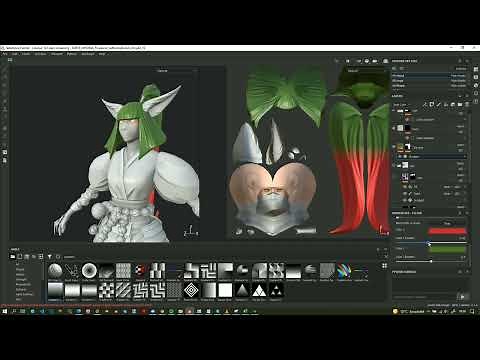Click the taskbar search icon

pyautogui.click(x=14, y=311)
